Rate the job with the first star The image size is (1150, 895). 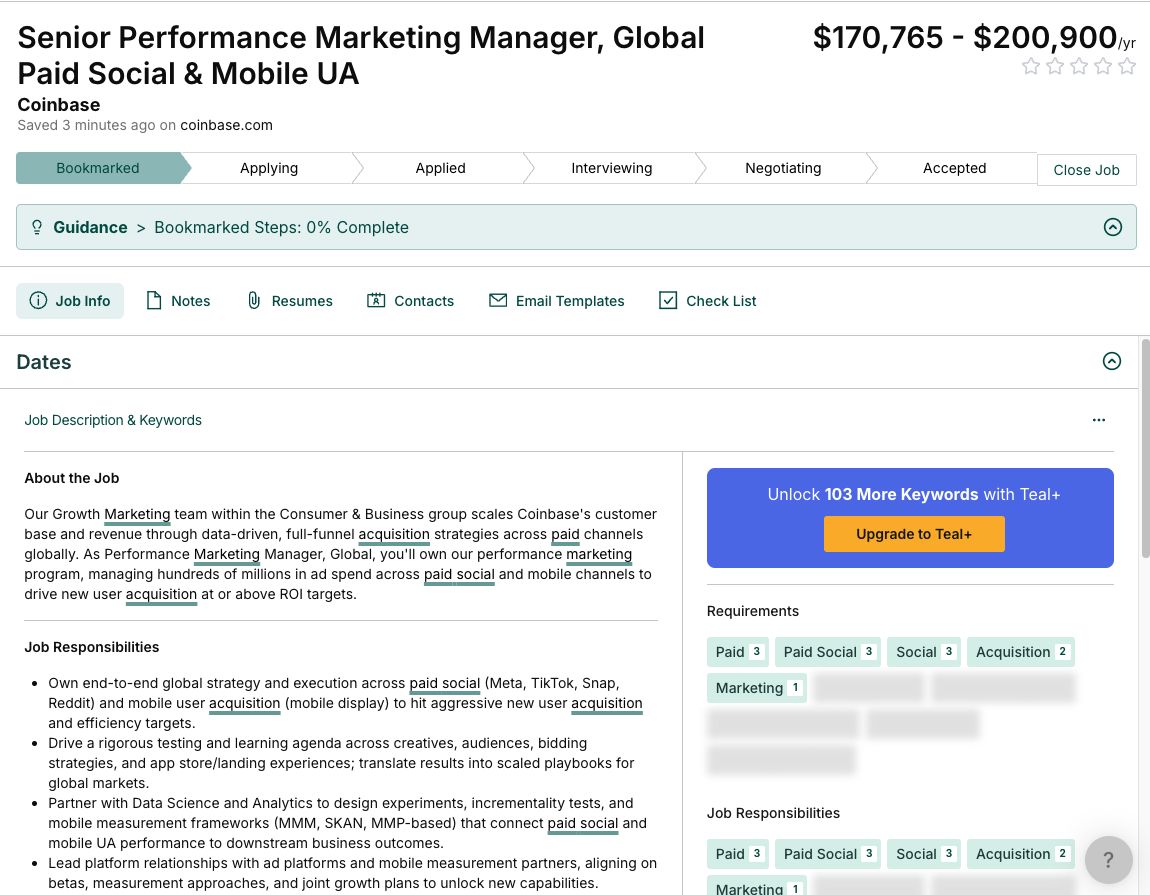coord(1030,67)
